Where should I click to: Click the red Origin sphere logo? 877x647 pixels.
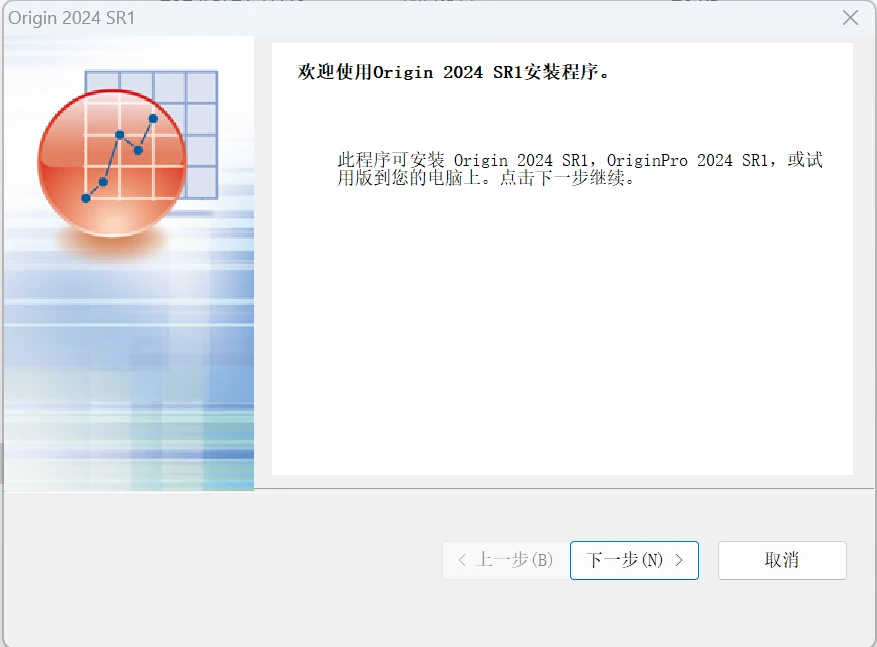[x=113, y=165]
